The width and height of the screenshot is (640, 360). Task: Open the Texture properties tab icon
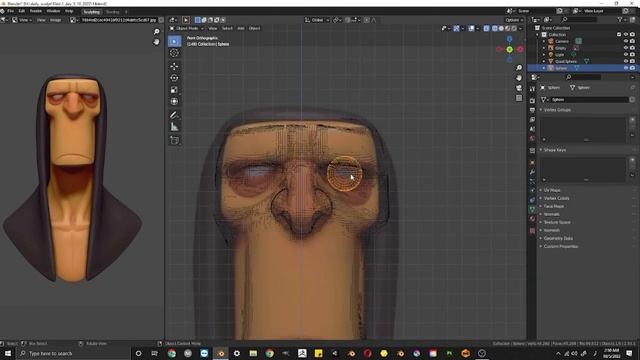[532, 231]
